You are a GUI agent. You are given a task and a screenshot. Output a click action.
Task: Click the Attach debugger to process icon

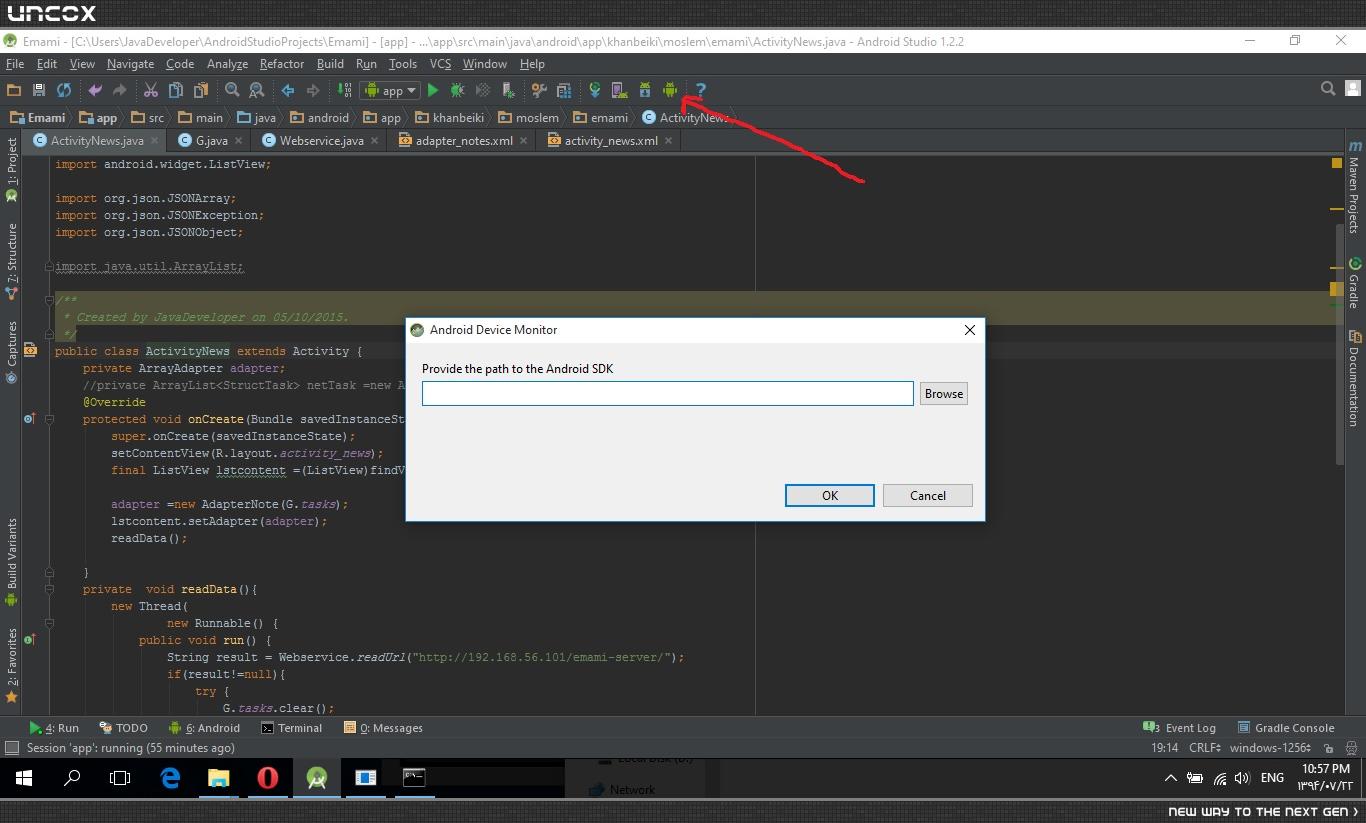508,90
